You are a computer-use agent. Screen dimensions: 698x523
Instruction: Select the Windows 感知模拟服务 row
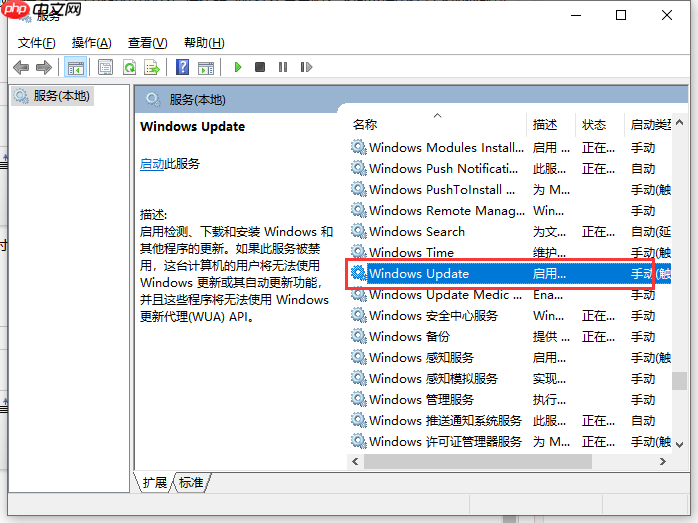[x=510, y=378]
